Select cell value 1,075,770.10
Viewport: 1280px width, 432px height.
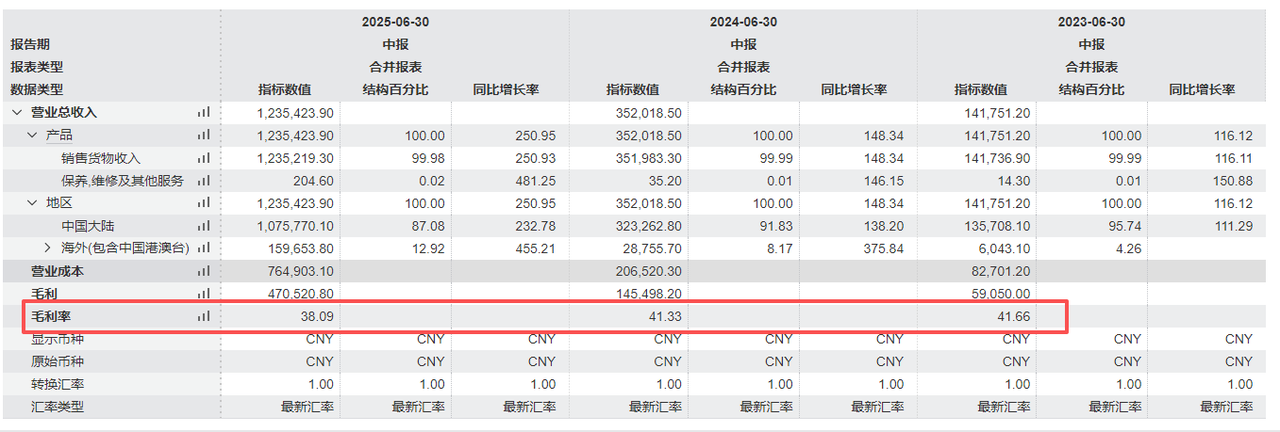pos(295,226)
